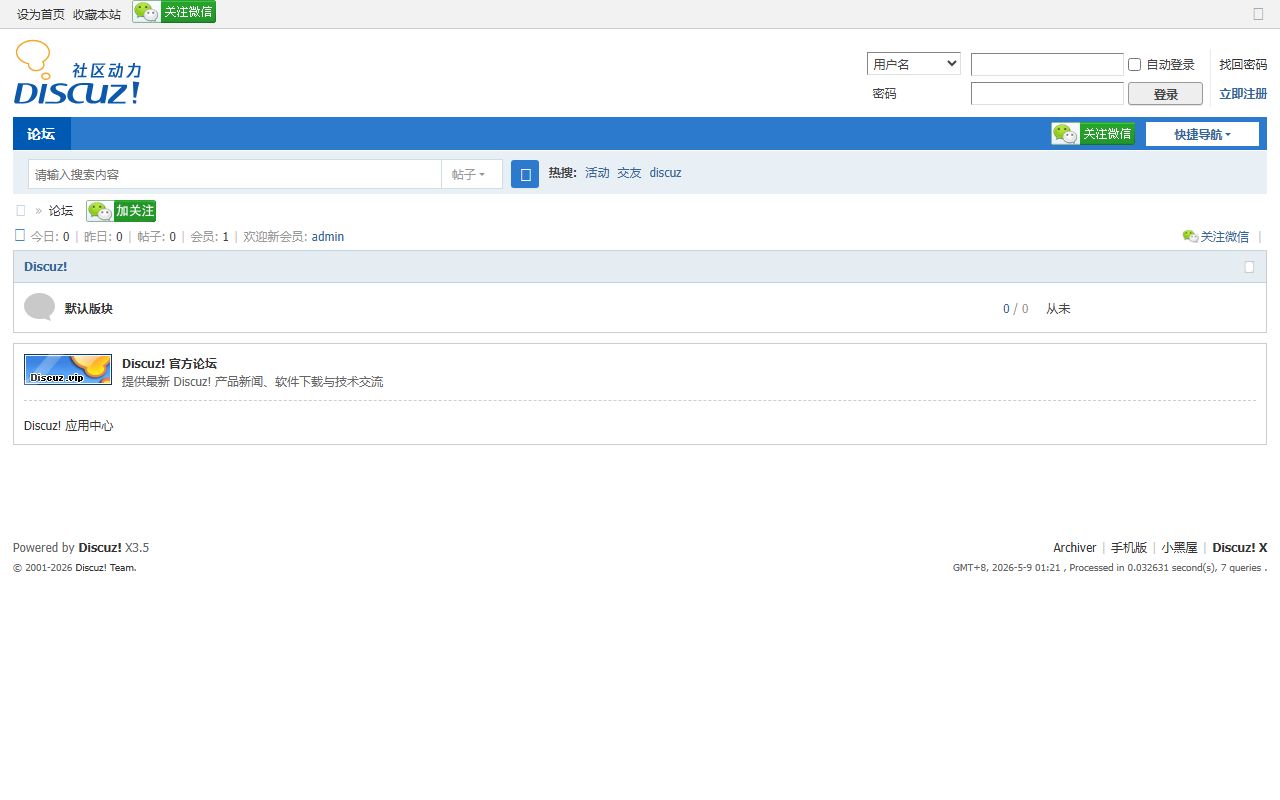
Task: Enable the 自动登录 checkbox
Action: click(1135, 65)
